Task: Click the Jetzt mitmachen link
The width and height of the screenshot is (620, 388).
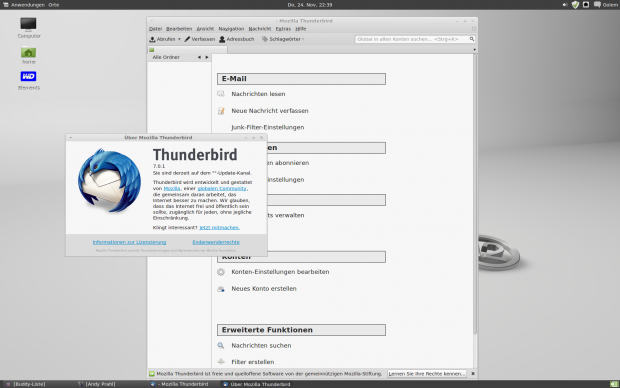Action: [219, 228]
